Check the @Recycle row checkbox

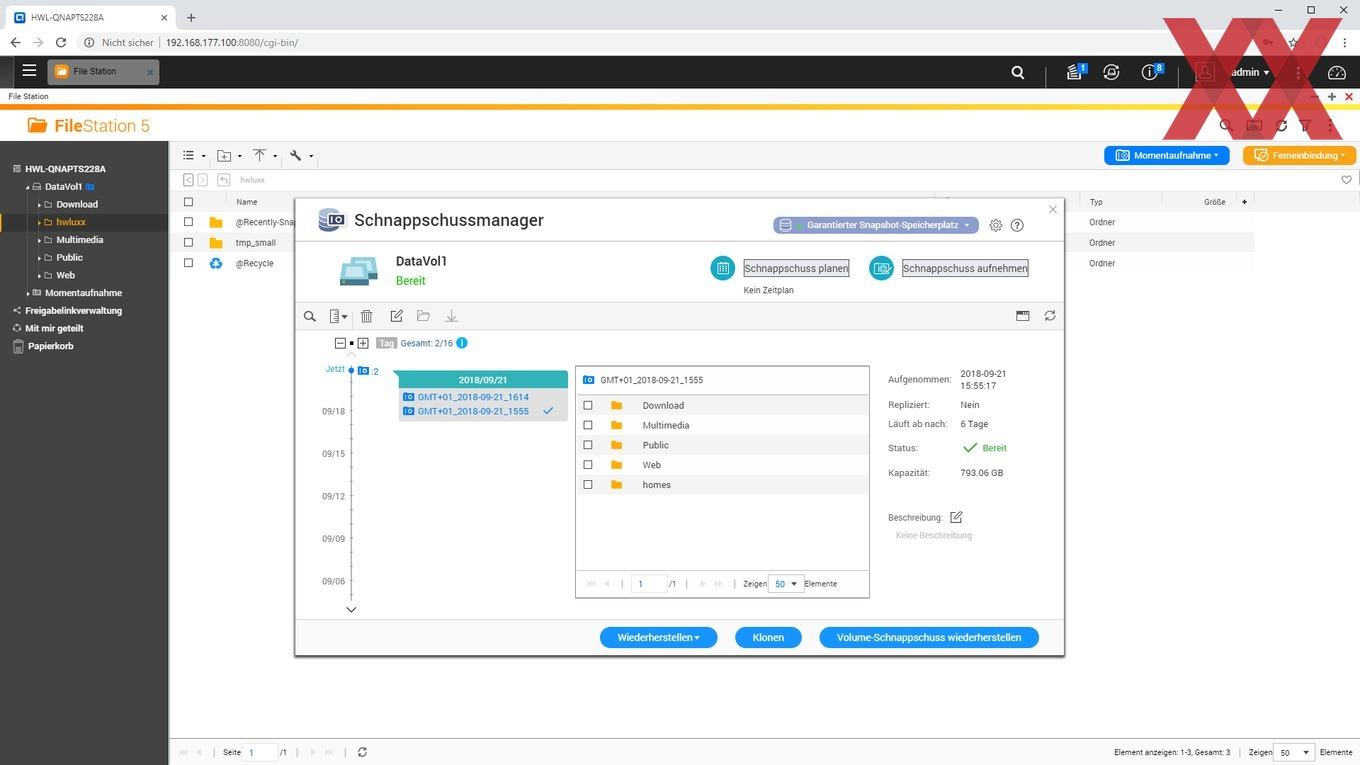click(x=188, y=263)
